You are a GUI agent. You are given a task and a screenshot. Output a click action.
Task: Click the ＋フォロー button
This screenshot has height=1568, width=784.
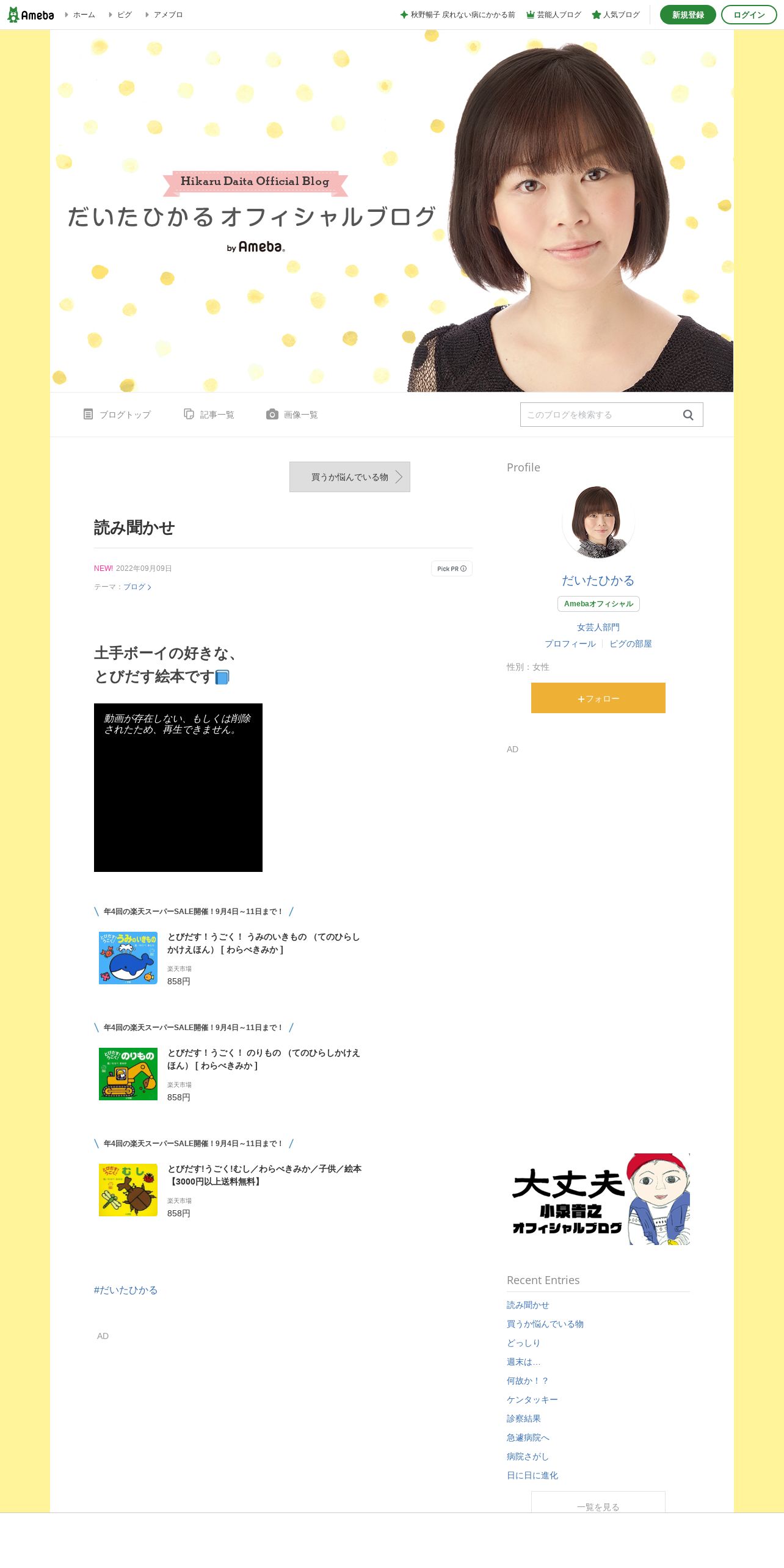(x=598, y=698)
